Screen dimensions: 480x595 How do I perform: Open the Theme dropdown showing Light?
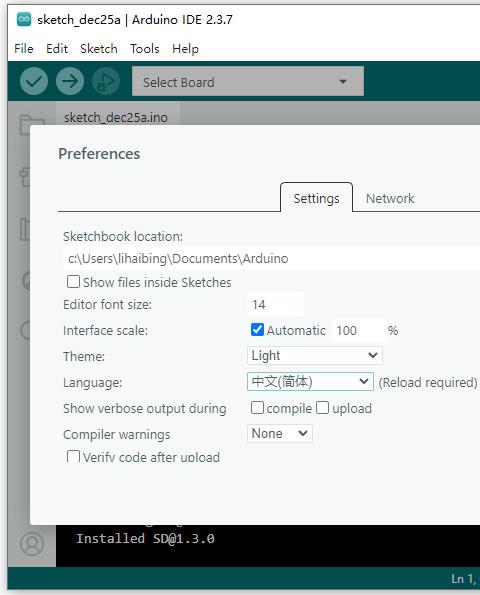click(x=315, y=356)
